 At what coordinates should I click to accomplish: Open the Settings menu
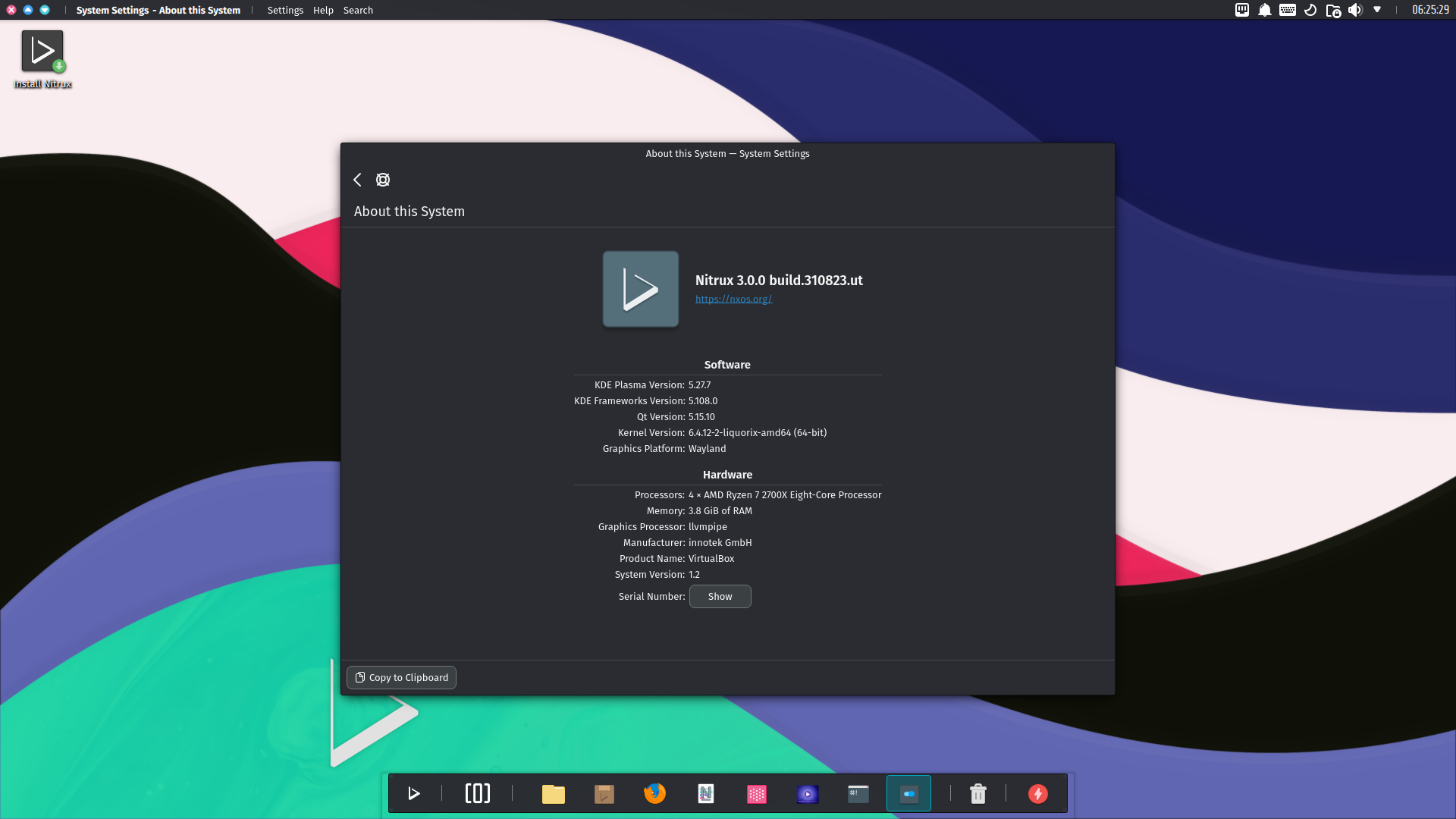pos(285,10)
